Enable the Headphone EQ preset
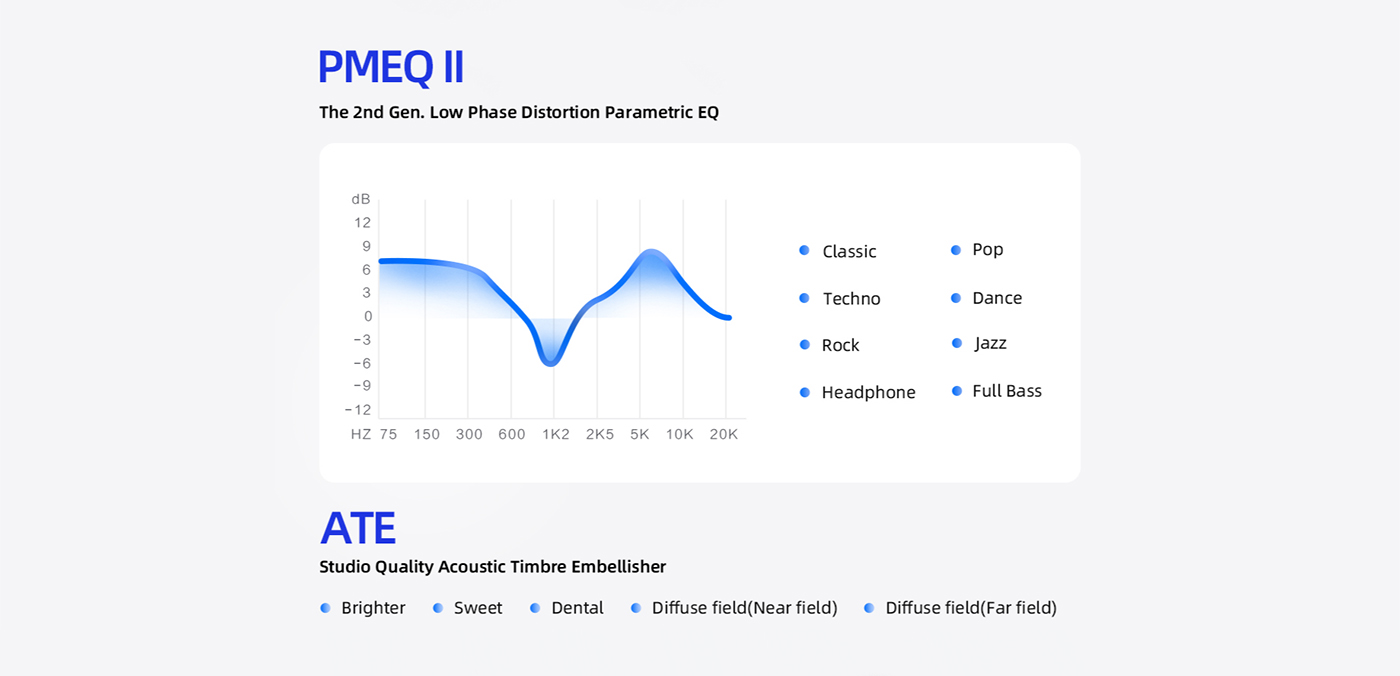The width and height of the screenshot is (1400, 676). (x=867, y=392)
